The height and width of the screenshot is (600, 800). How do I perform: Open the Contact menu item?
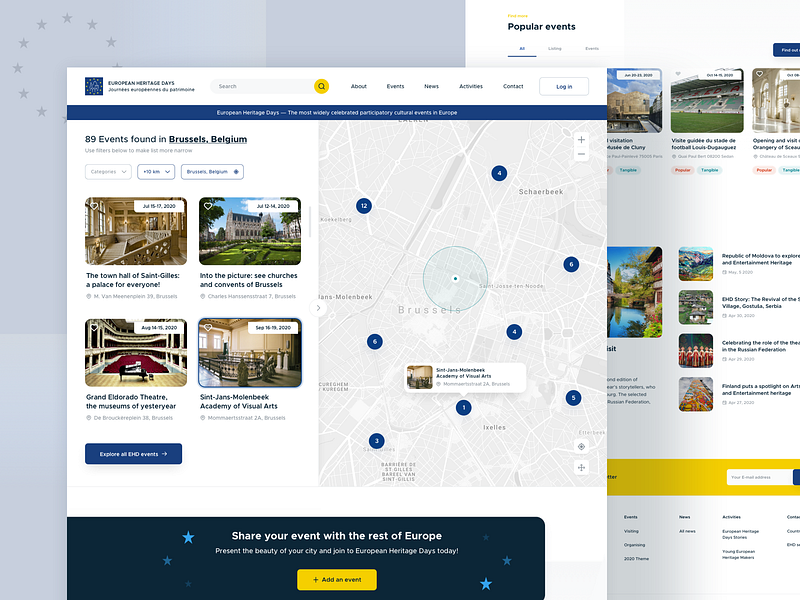(x=513, y=86)
